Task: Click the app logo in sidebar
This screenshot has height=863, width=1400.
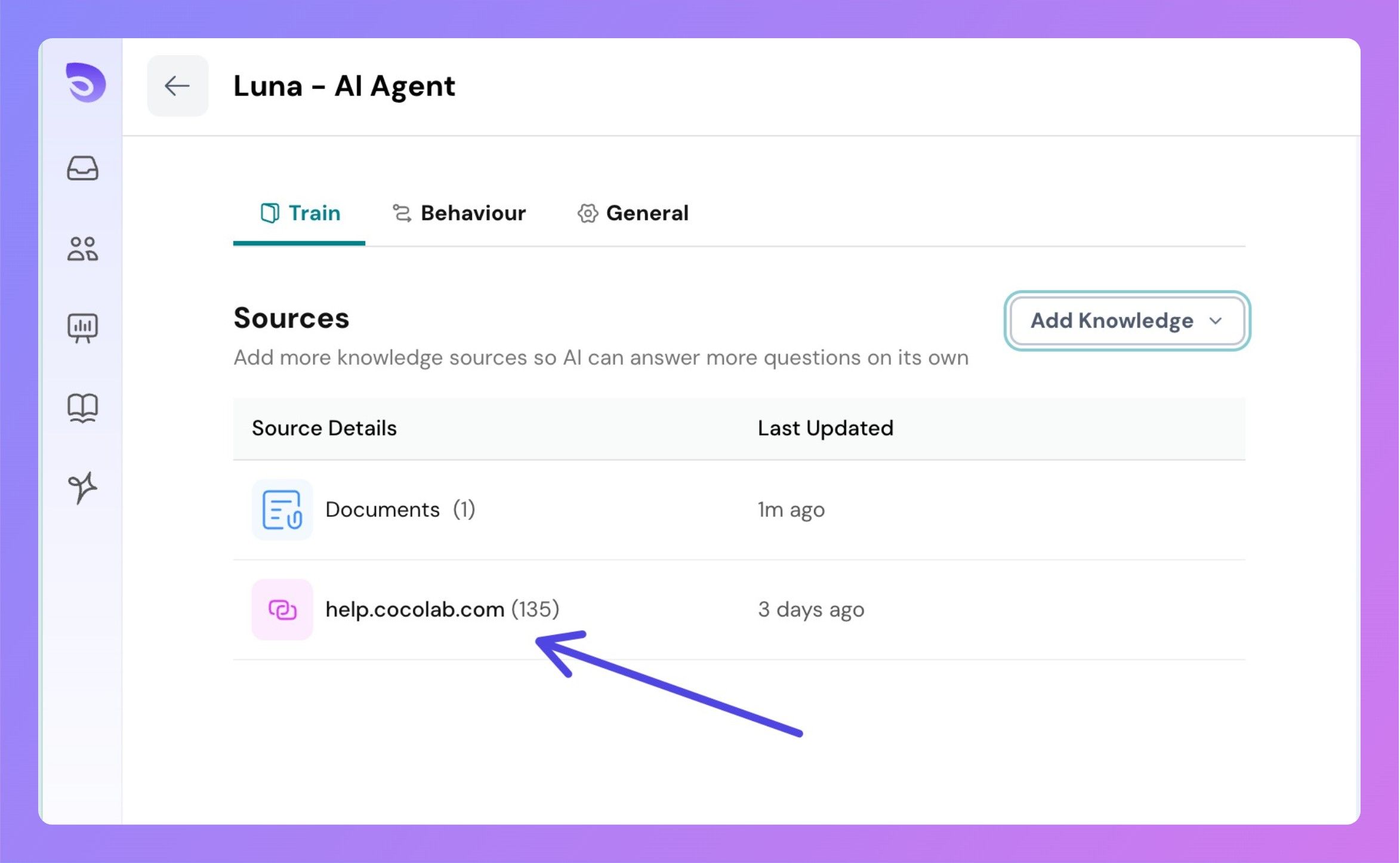Action: pos(85,82)
